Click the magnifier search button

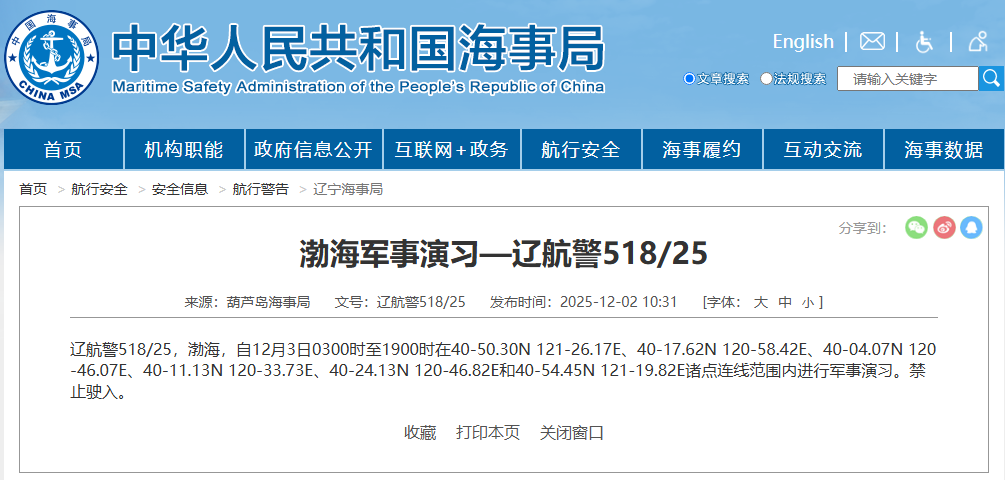pos(990,78)
